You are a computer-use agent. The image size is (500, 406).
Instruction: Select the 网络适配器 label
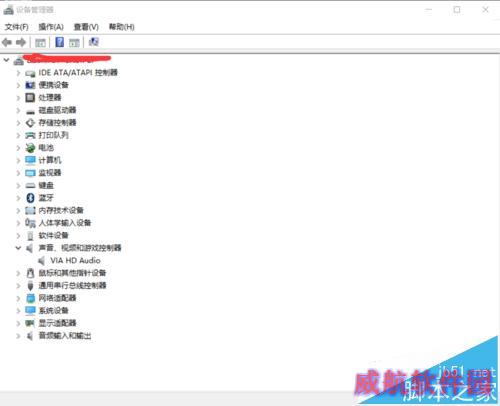pyautogui.click(x=57, y=298)
